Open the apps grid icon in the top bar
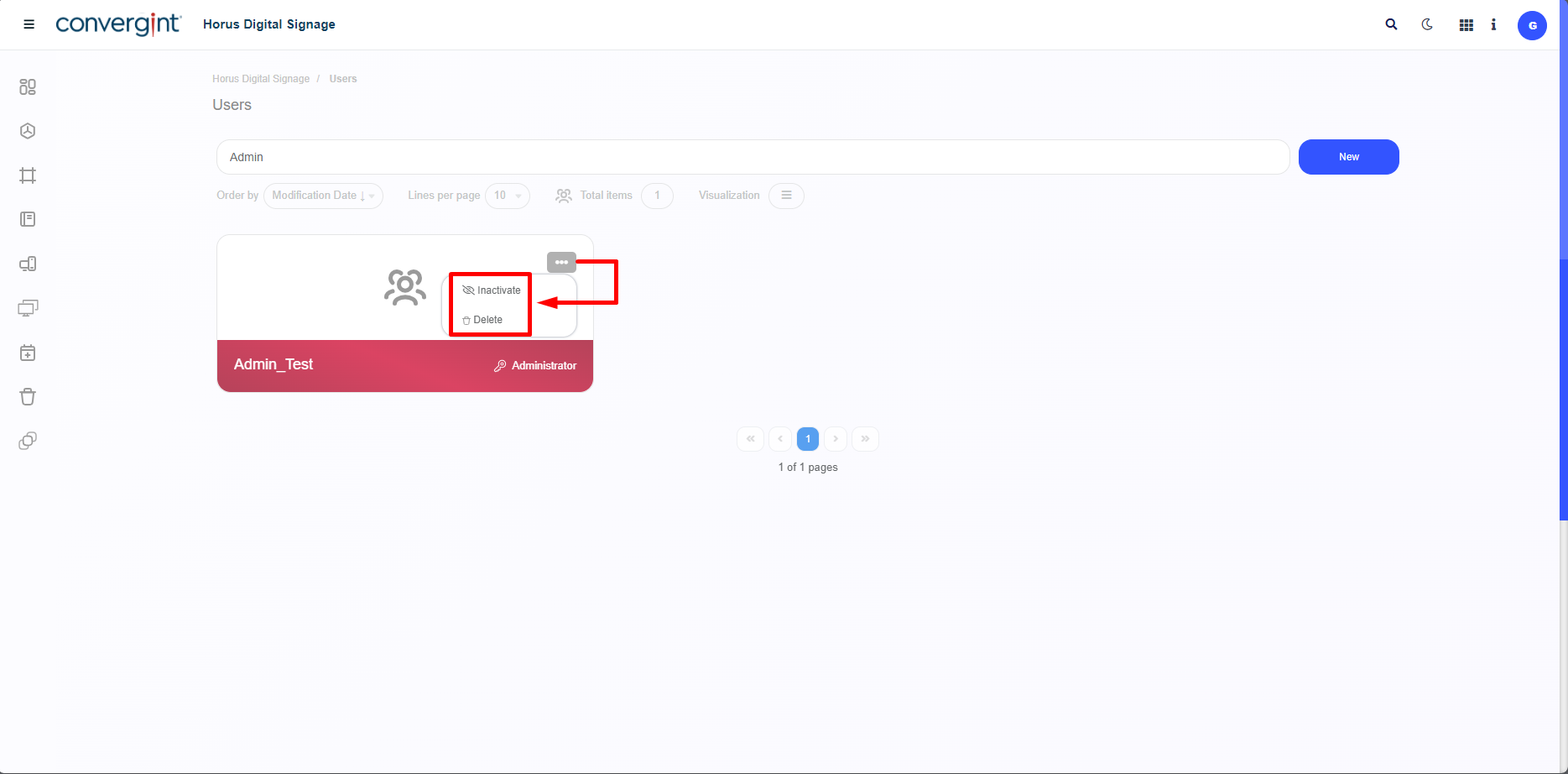1568x774 pixels. tap(1466, 24)
